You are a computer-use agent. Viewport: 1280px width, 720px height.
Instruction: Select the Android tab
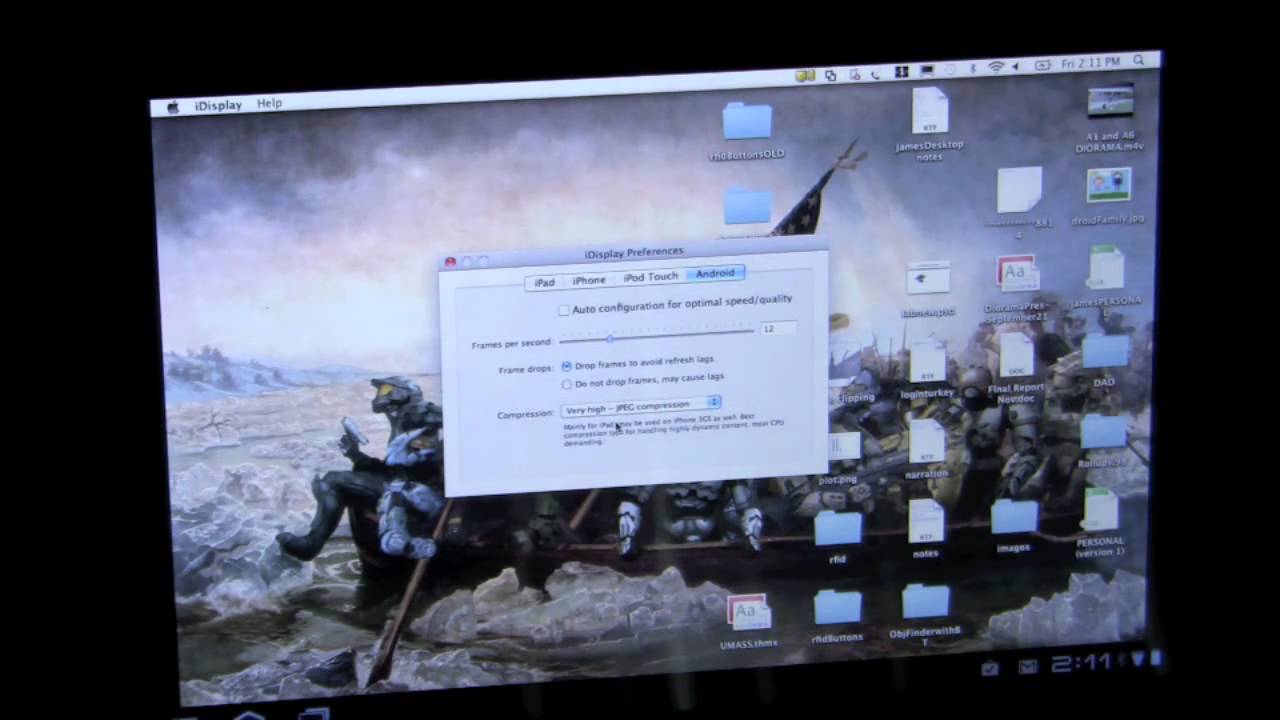coord(715,274)
